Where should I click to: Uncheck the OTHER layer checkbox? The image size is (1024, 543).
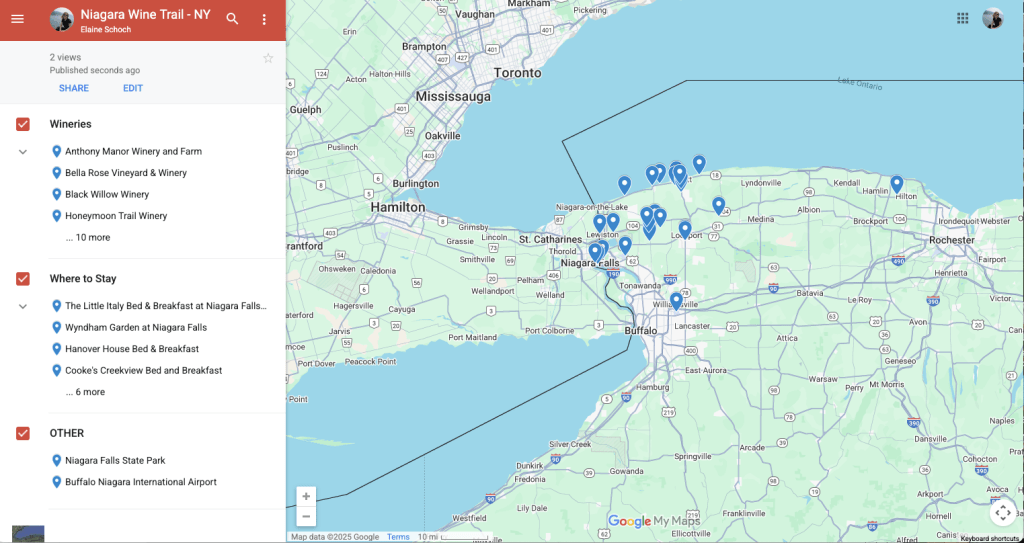tap(23, 433)
